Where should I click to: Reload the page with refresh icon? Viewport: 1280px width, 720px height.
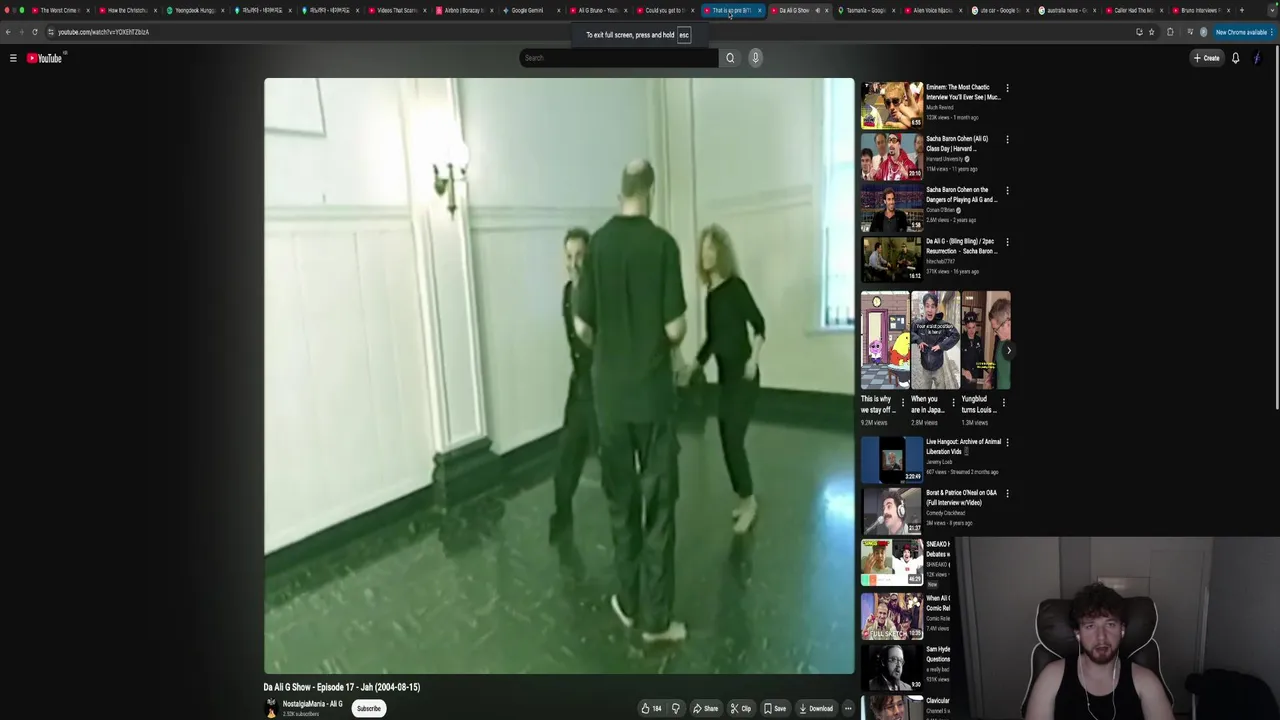coord(35,32)
